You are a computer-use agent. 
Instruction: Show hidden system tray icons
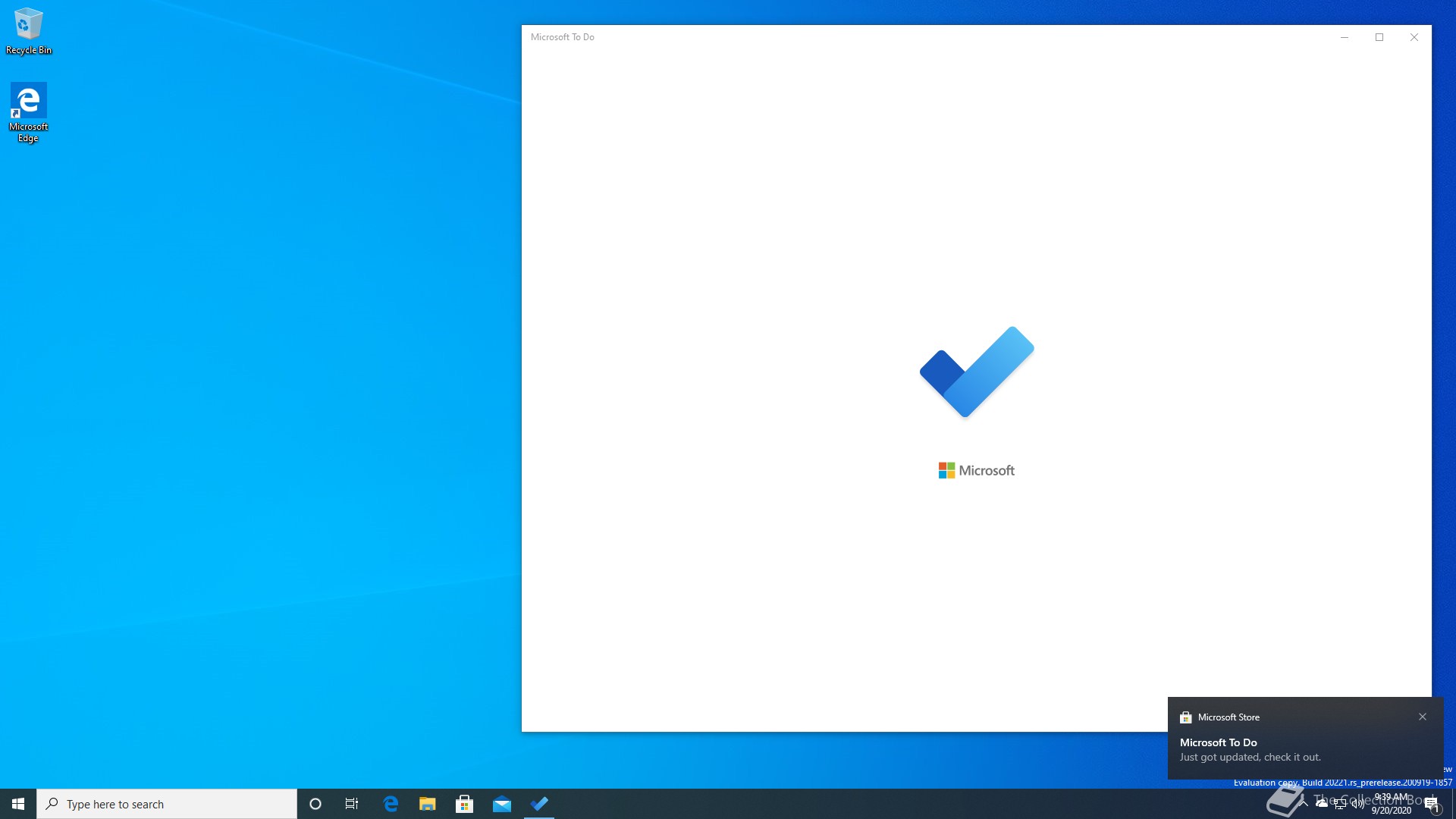(1304, 804)
